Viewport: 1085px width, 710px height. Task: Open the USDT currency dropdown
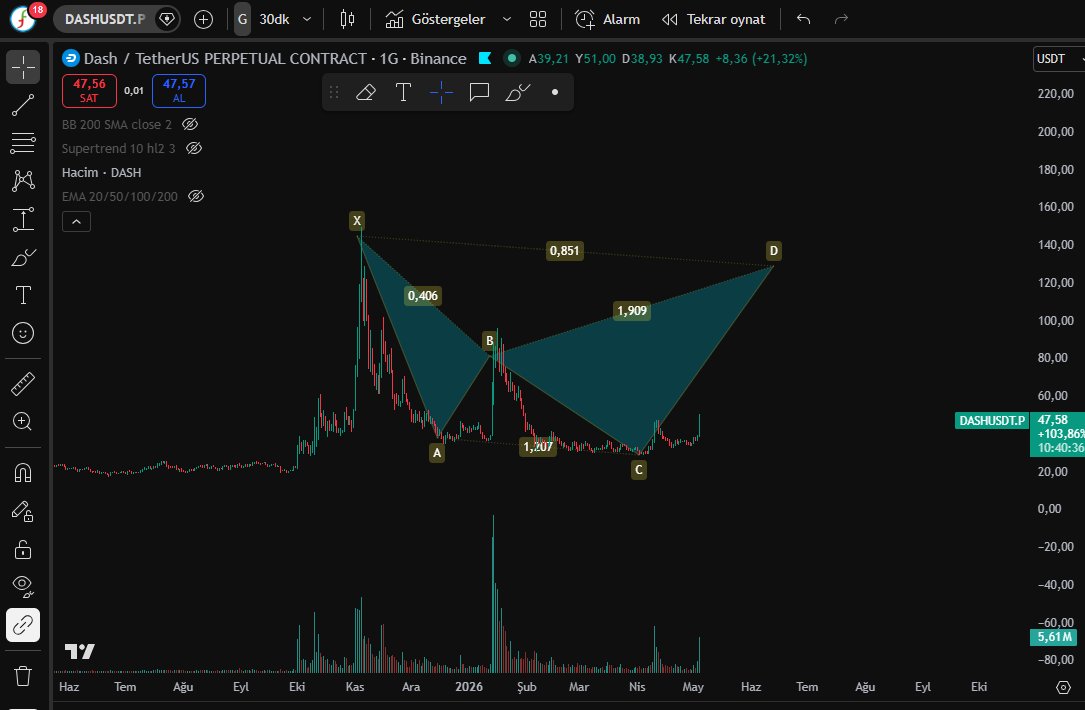[1059, 59]
